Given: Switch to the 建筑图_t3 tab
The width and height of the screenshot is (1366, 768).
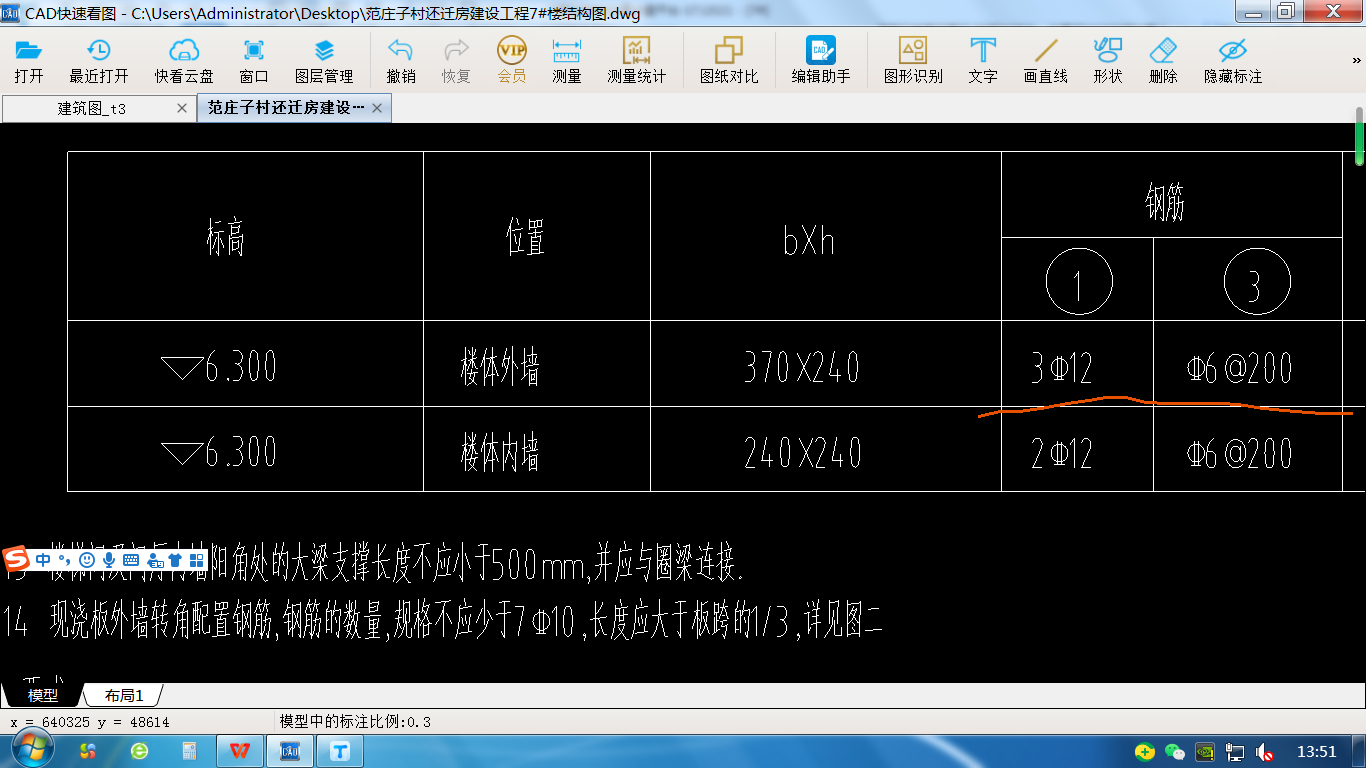Looking at the screenshot, I should point(91,108).
